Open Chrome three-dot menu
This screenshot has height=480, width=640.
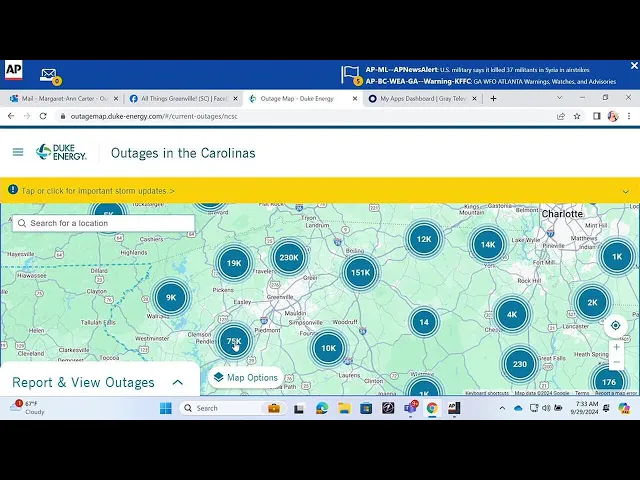coord(629,116)
